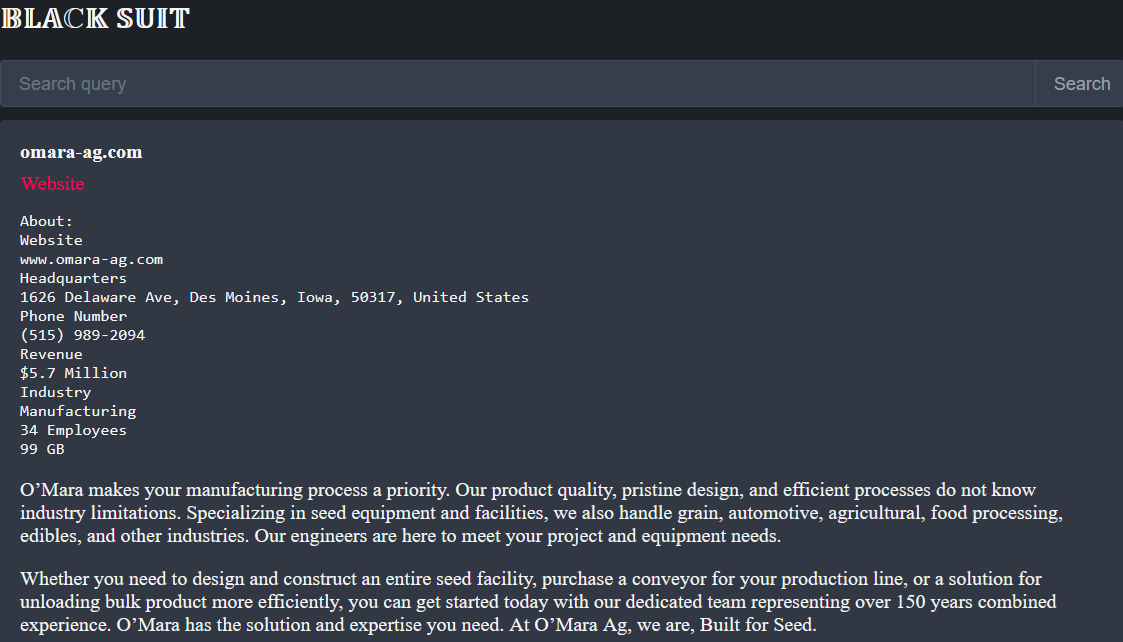
Task: Click the $5.7 Million revenue value
Action: point(73,373)
